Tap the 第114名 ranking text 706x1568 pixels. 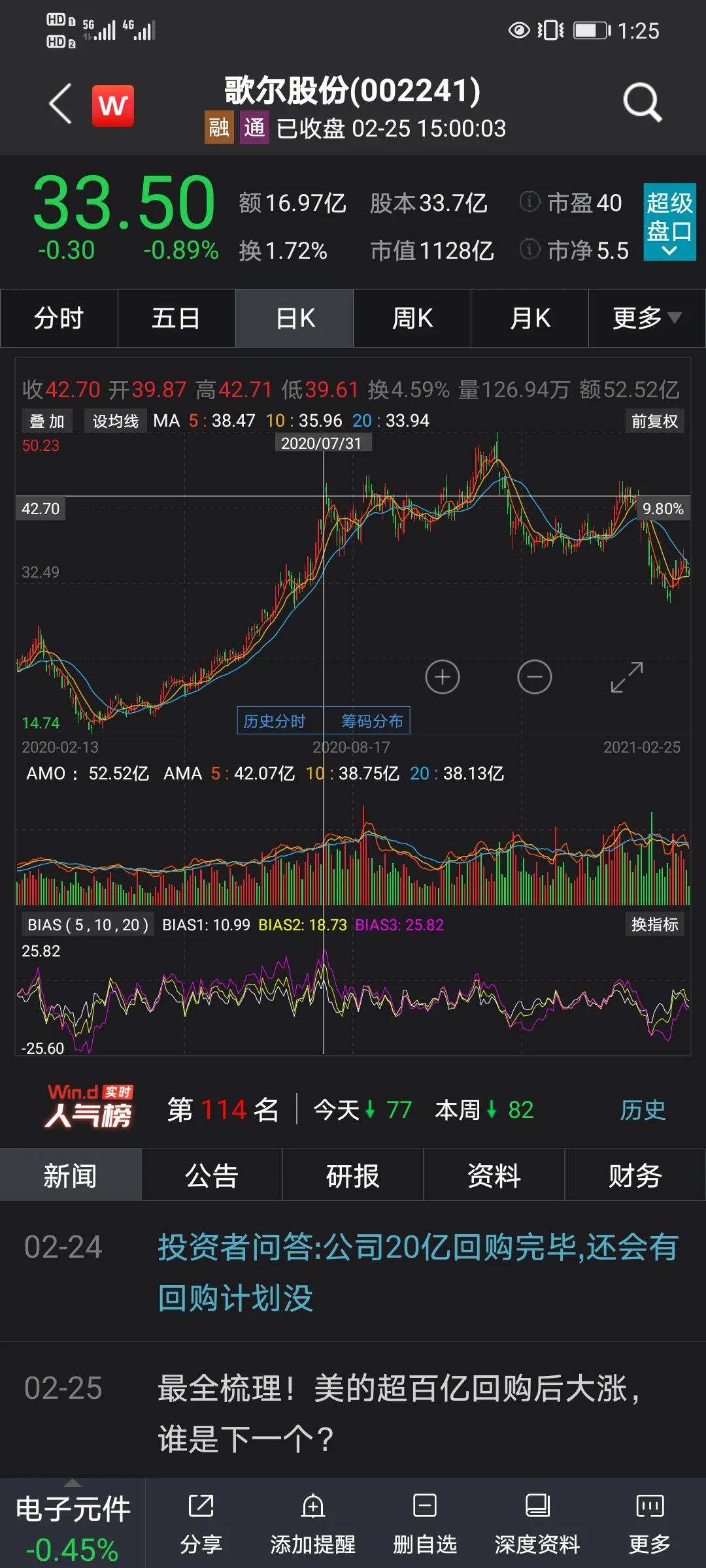coord(224,1109)
